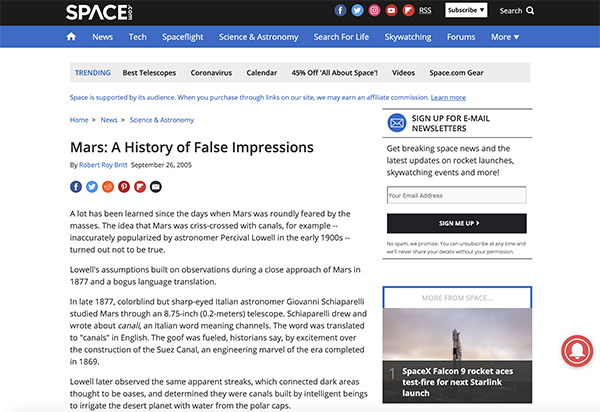The image size is (600, 412).
Task: Click the Learn more affiliate link
Action: point(448,97)
